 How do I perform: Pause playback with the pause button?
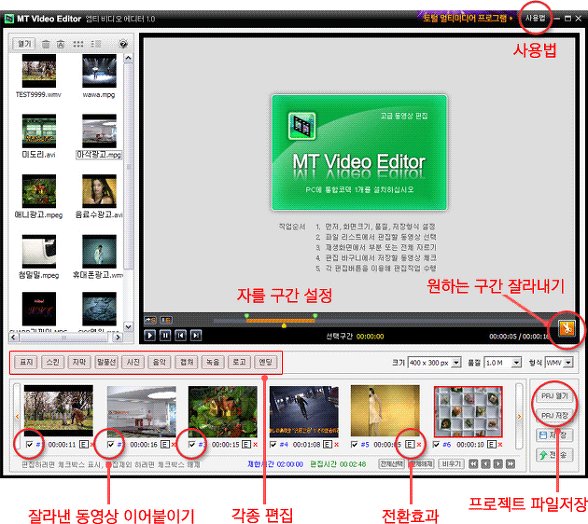pyautogui.click(x=165, y=335)
